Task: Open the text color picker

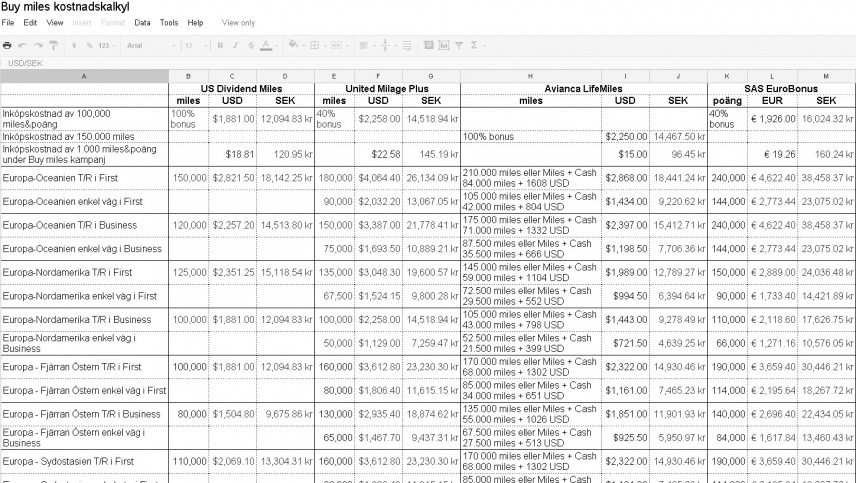Action: tap(265, 45)
